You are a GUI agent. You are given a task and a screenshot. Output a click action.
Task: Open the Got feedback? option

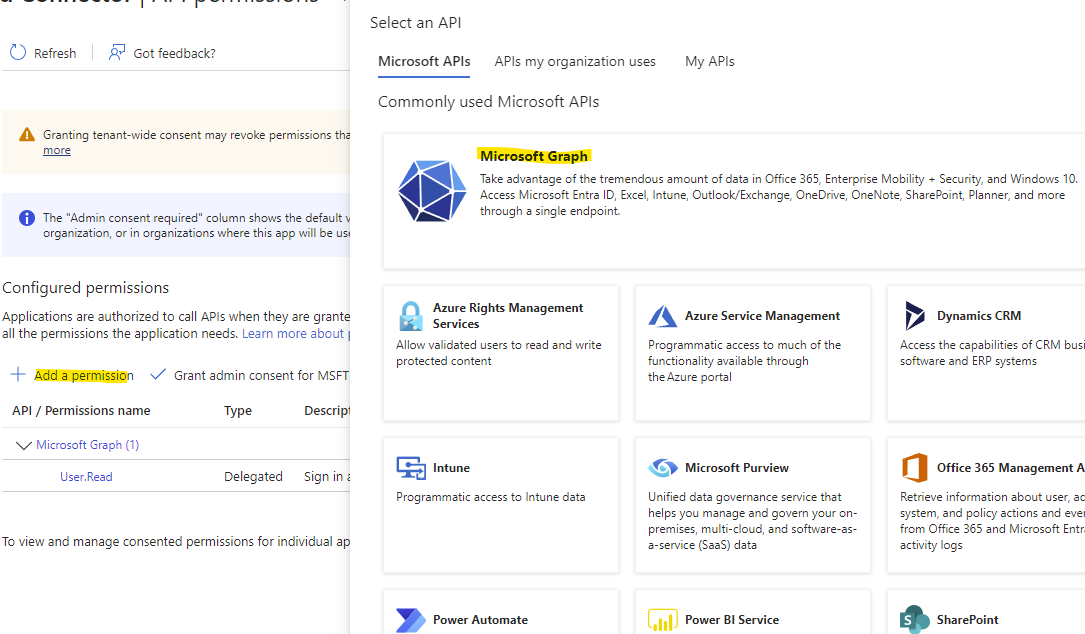[x=162, y=53]
